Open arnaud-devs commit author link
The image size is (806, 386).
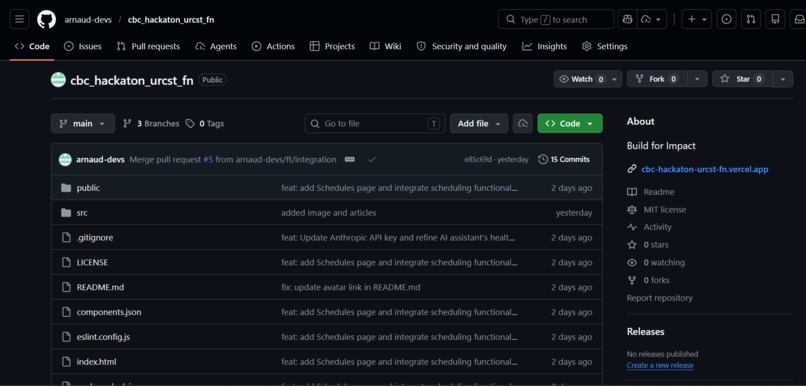point(100,159)
